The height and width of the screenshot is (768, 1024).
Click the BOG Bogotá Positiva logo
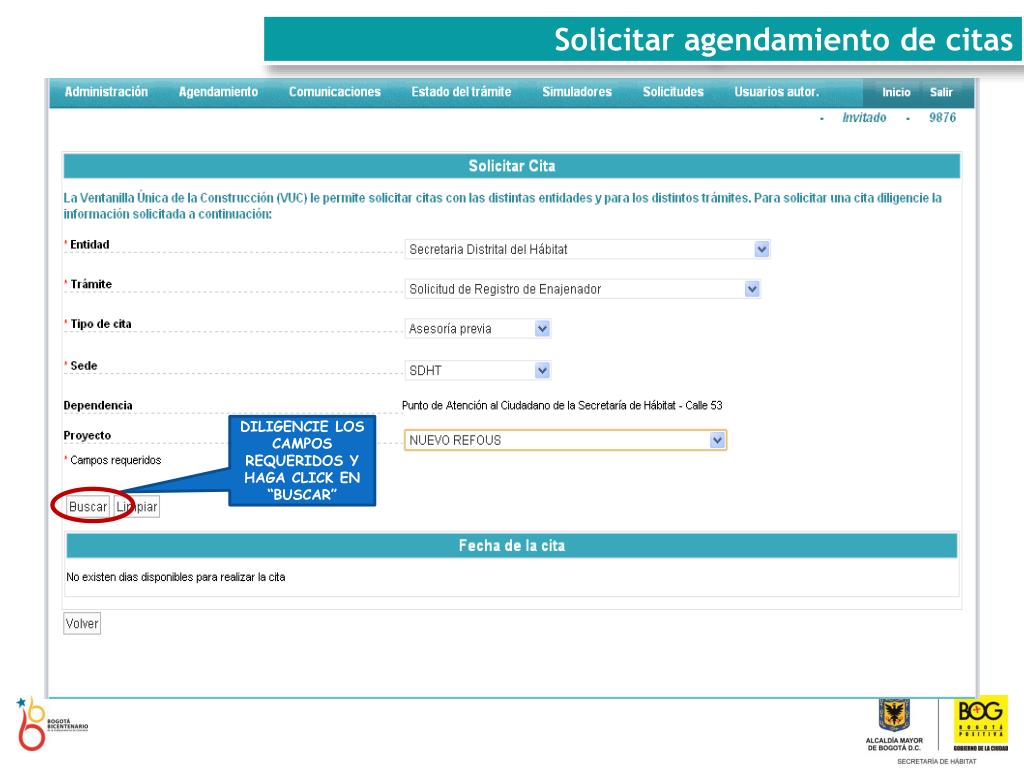[980, 724]
